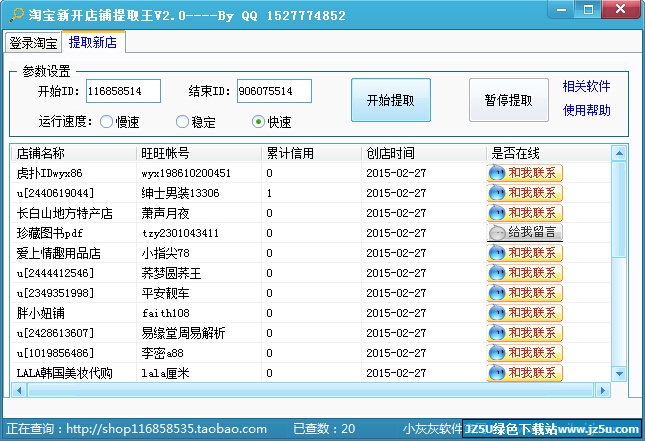Click horizontal scrollbar left arrow
Image resolution: width=645 pixels, height=441 pixels.
click(x=19, y=390)
